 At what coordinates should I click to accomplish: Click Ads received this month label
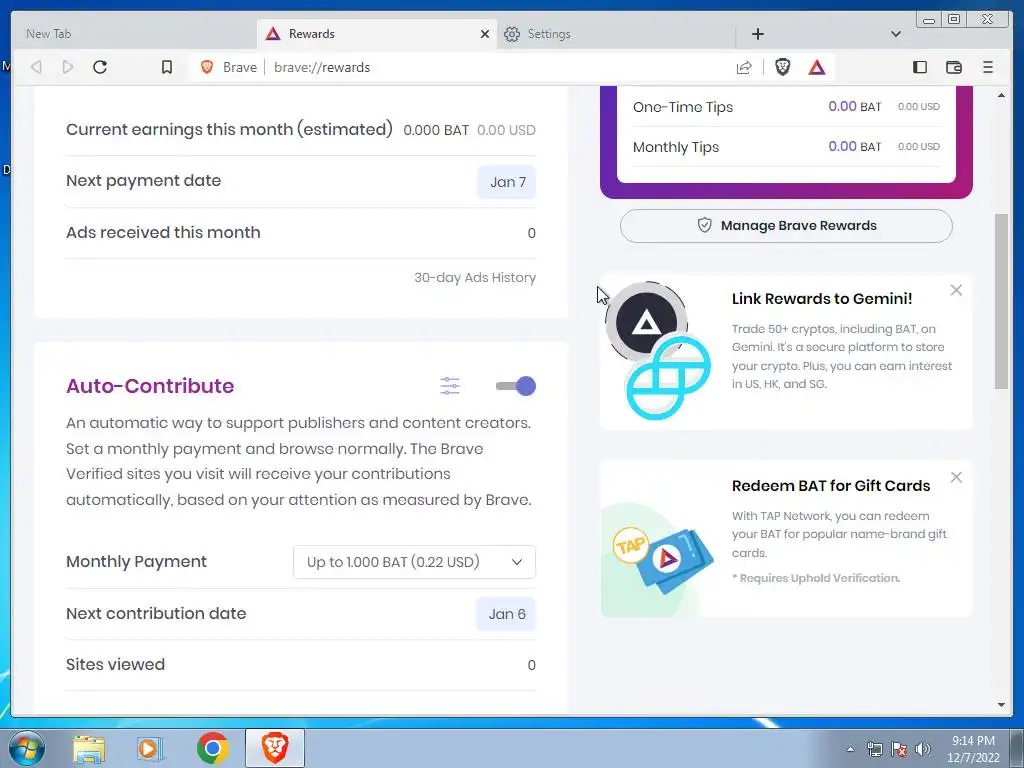[x=163, y=232]
